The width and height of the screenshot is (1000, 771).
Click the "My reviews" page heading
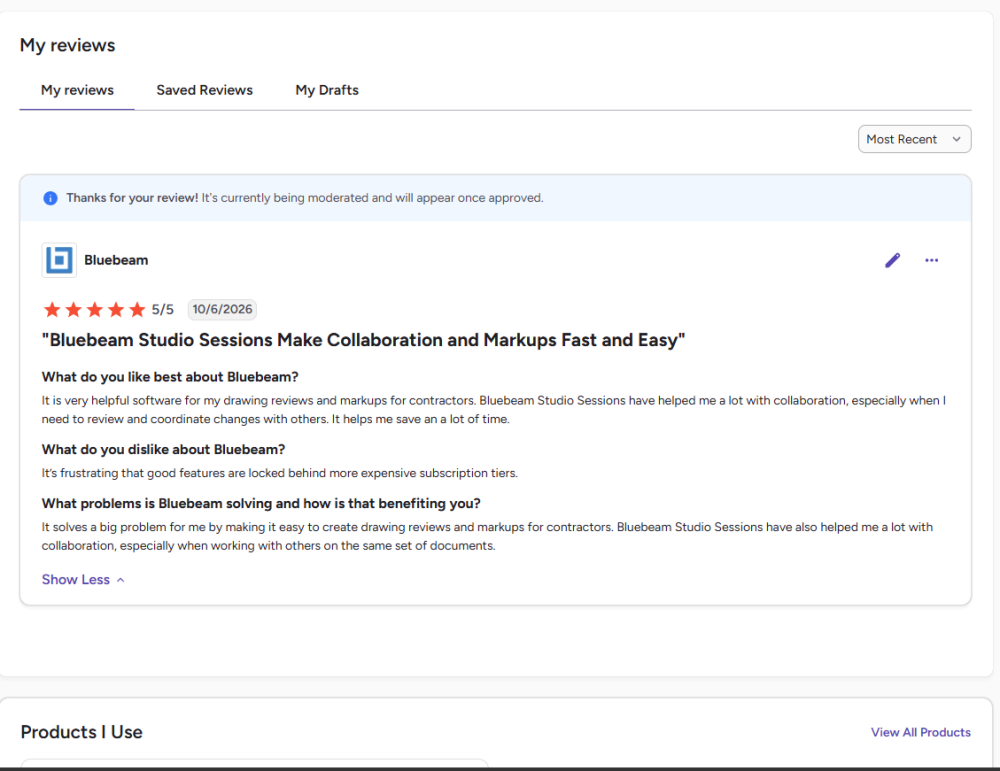[68, 45]
